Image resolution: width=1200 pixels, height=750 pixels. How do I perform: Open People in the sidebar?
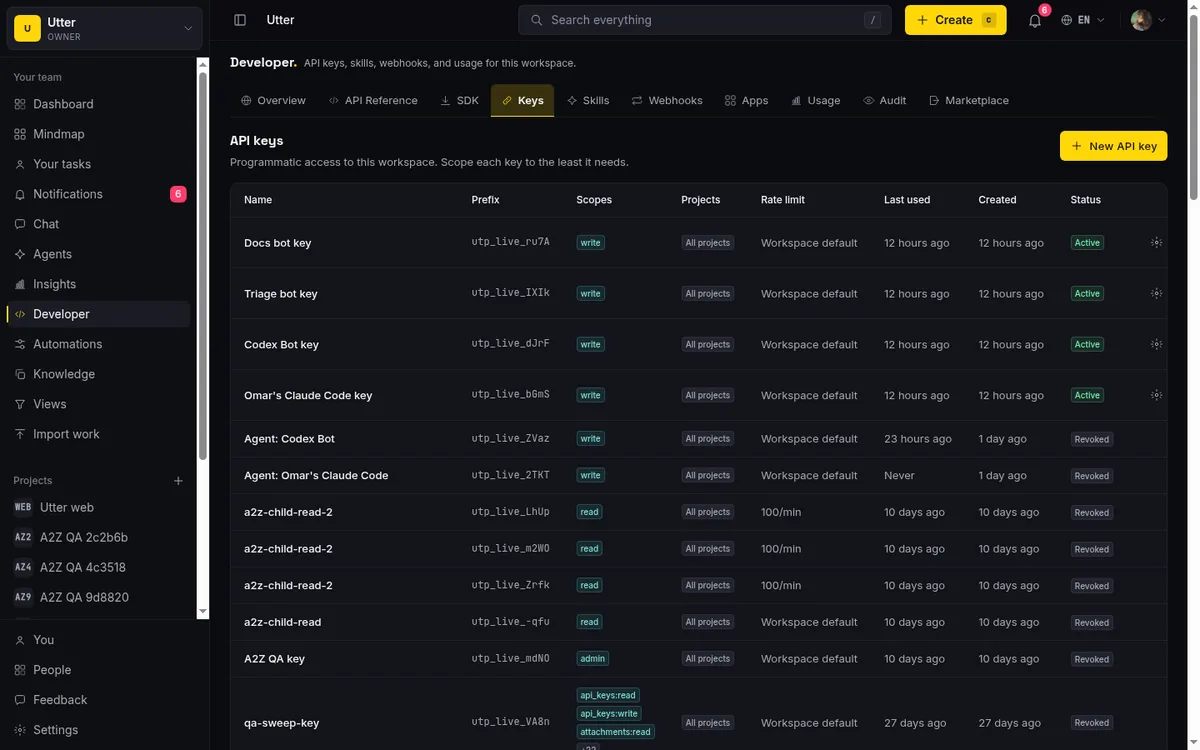click(x=104, y=670)
